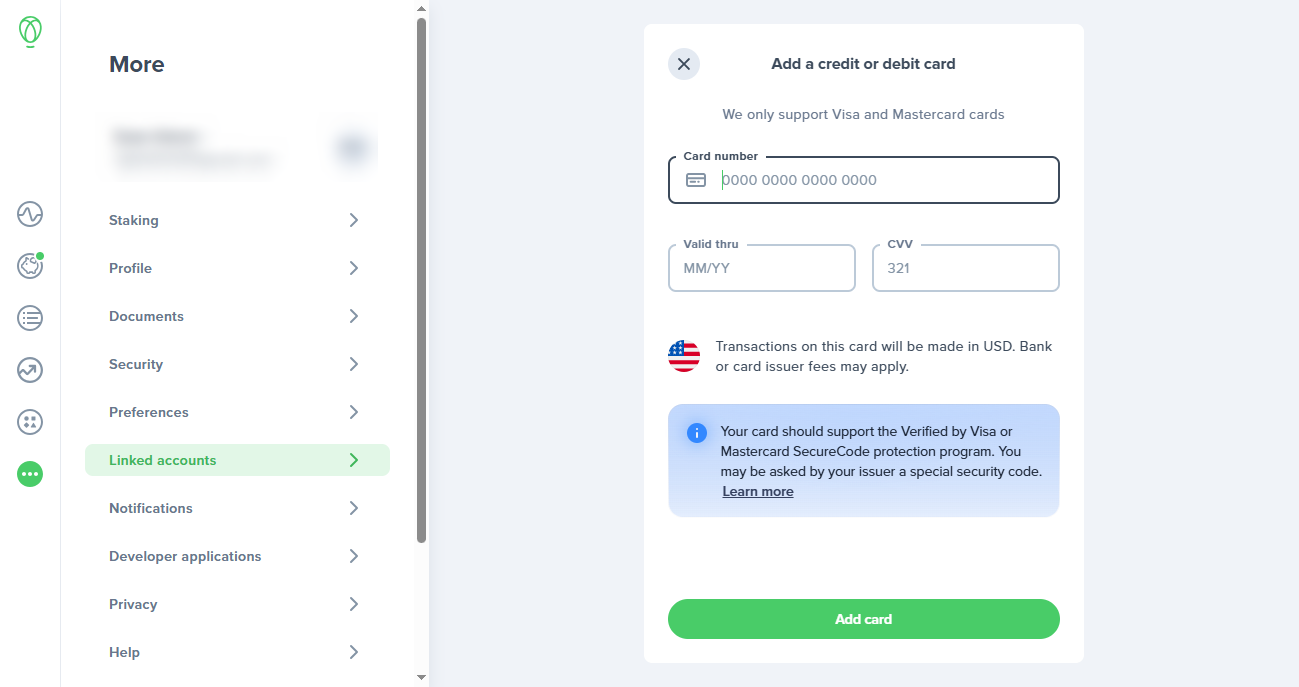
Task: Expand the Security chevron arrow
Action: [x=354, y=364]
